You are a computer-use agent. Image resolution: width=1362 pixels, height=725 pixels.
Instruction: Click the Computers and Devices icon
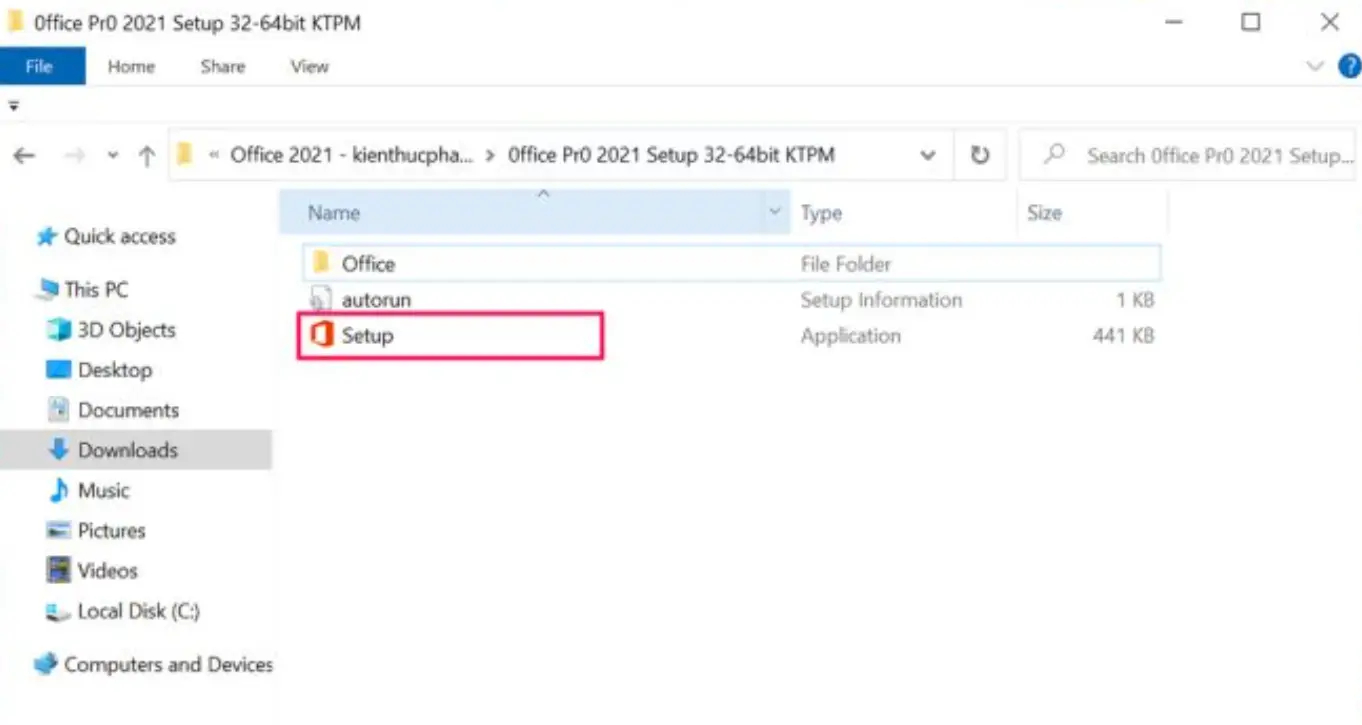click(x=46, y=664)
